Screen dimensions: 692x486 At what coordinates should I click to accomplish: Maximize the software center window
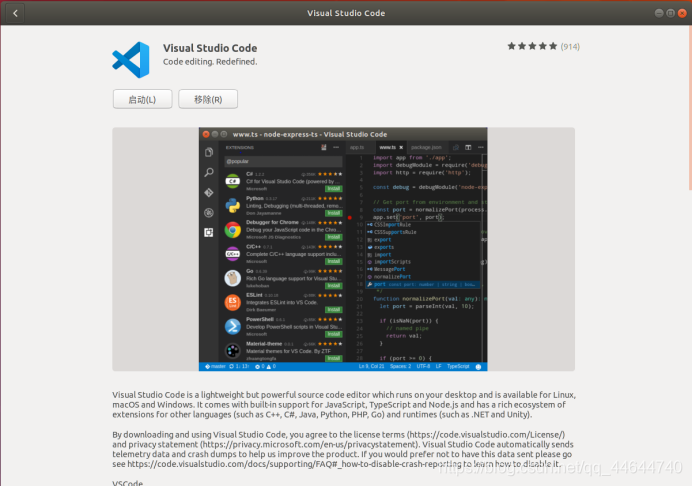coord(670,13)
